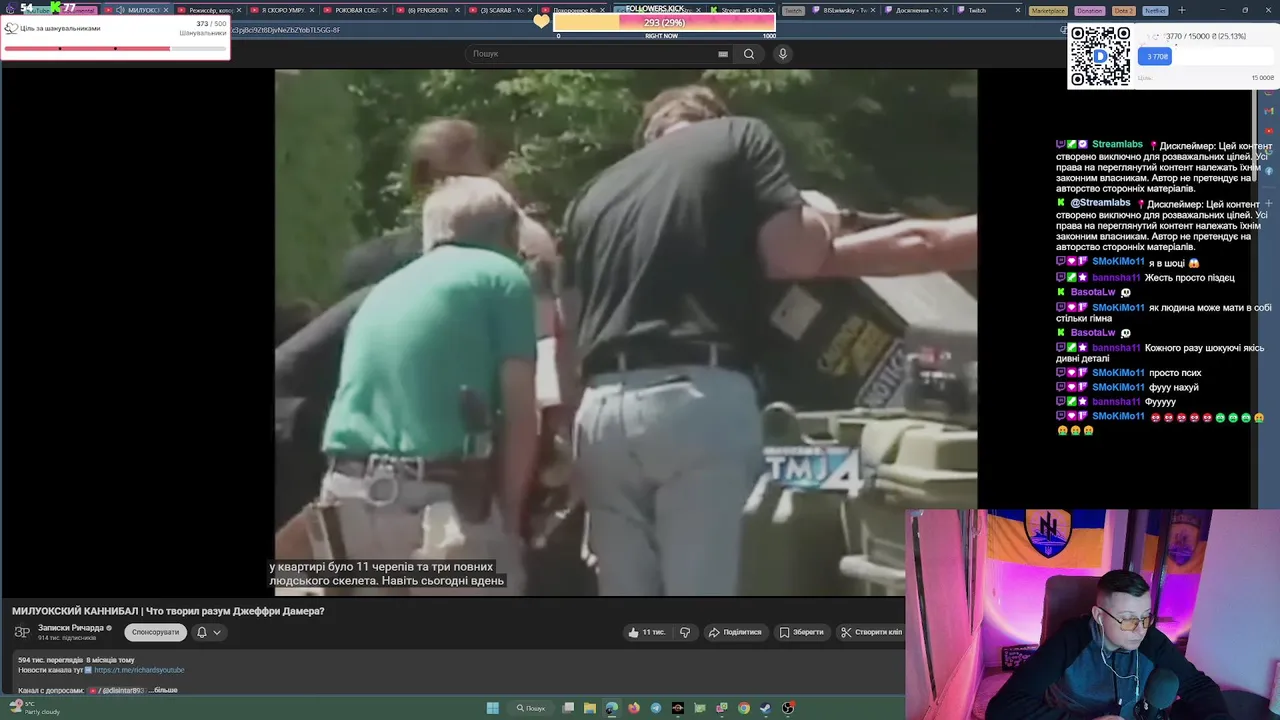The width and height of the screenshot is (1280, 720).
Task: Click @Streamlabs name on second disclaimer message
Action: (1100, 203)
